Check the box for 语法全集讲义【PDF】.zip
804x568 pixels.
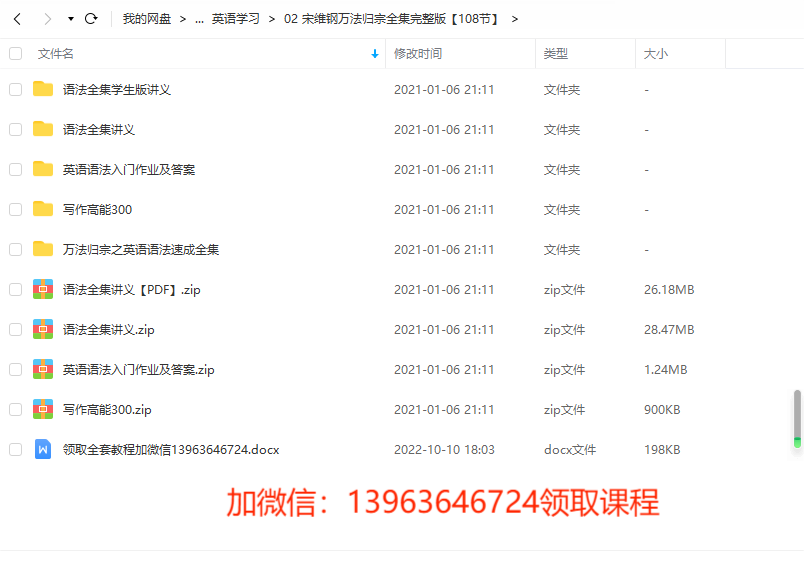pos(15,290)
